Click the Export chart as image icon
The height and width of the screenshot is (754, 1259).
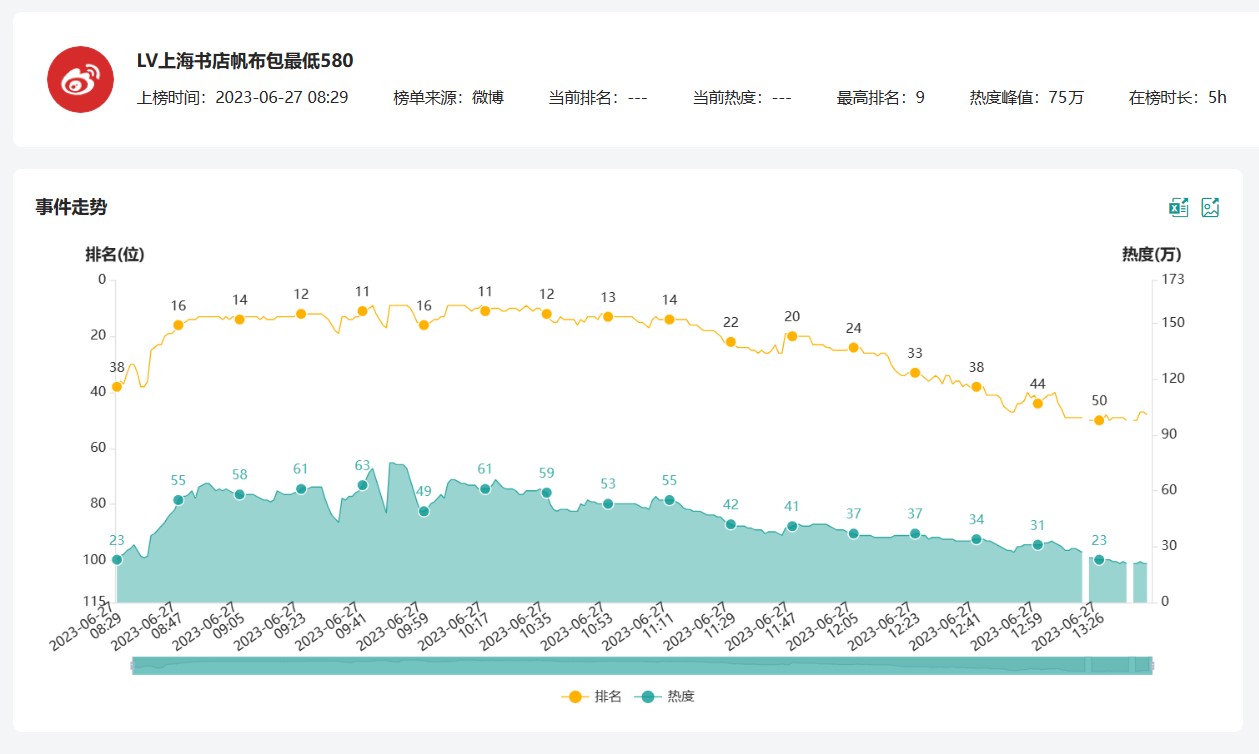coord(1211,207)
